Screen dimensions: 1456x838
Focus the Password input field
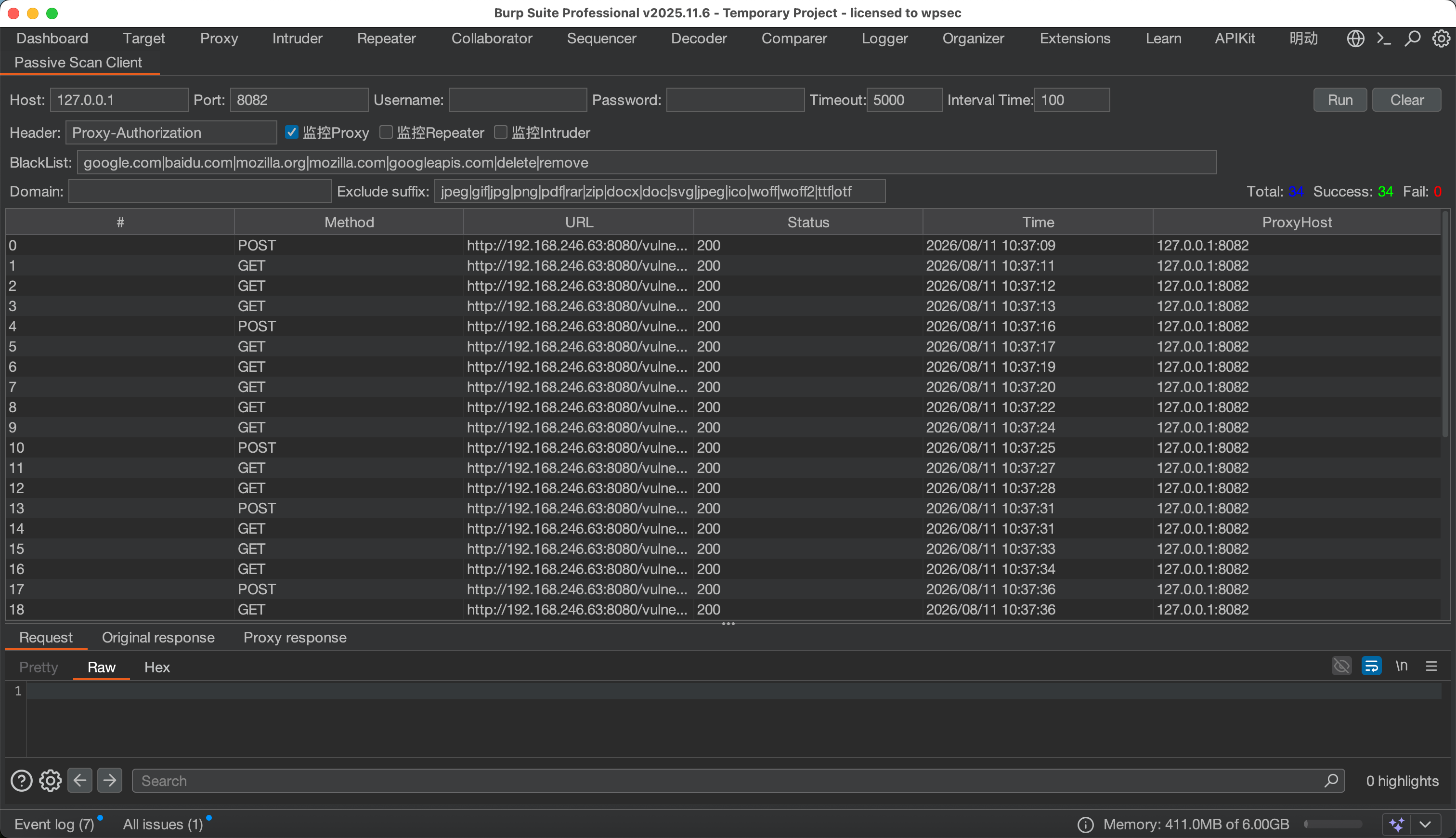tap(735, 100)
